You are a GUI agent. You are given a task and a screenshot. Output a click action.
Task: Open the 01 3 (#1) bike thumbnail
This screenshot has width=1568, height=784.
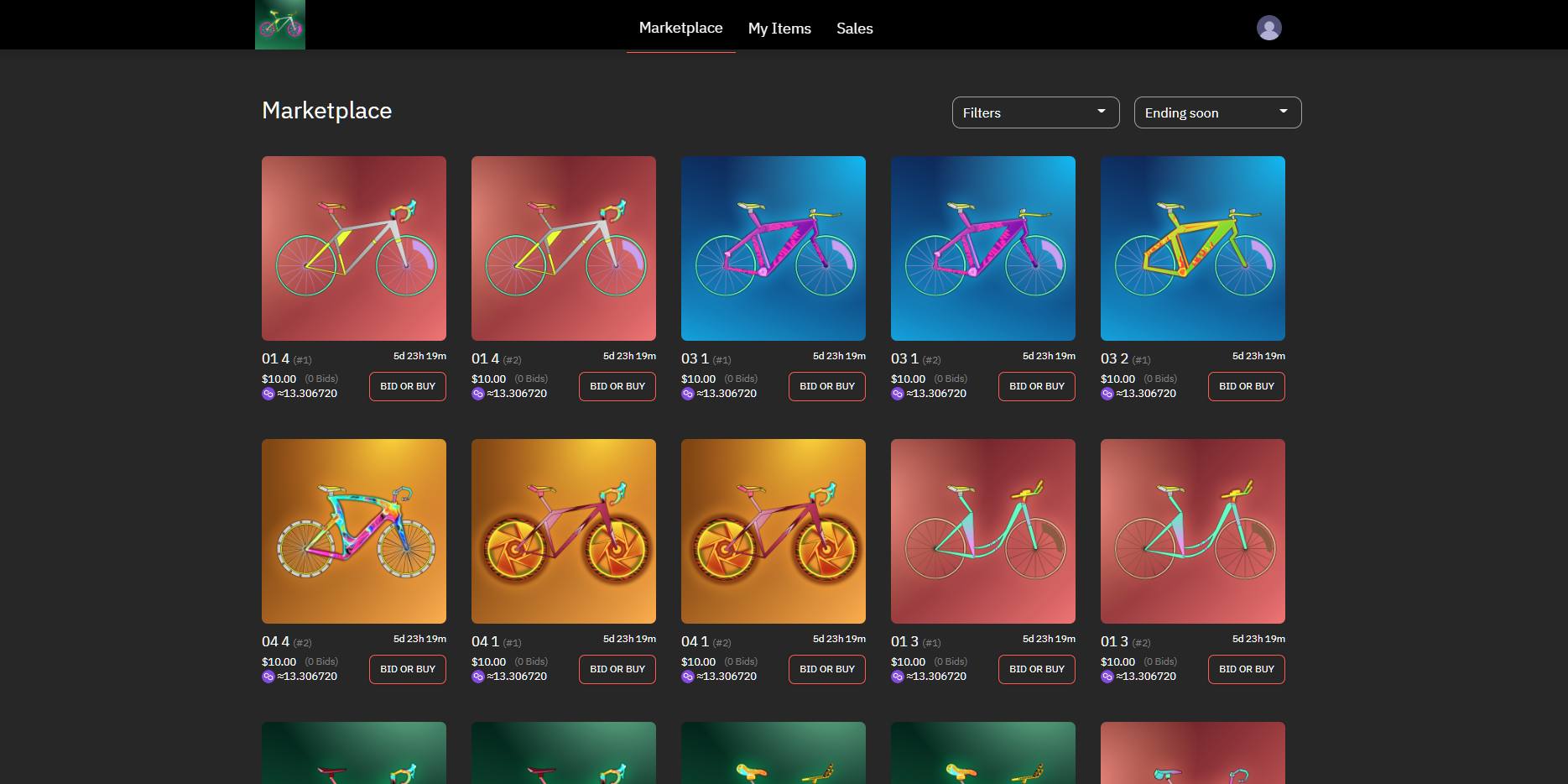coord(983,531)
